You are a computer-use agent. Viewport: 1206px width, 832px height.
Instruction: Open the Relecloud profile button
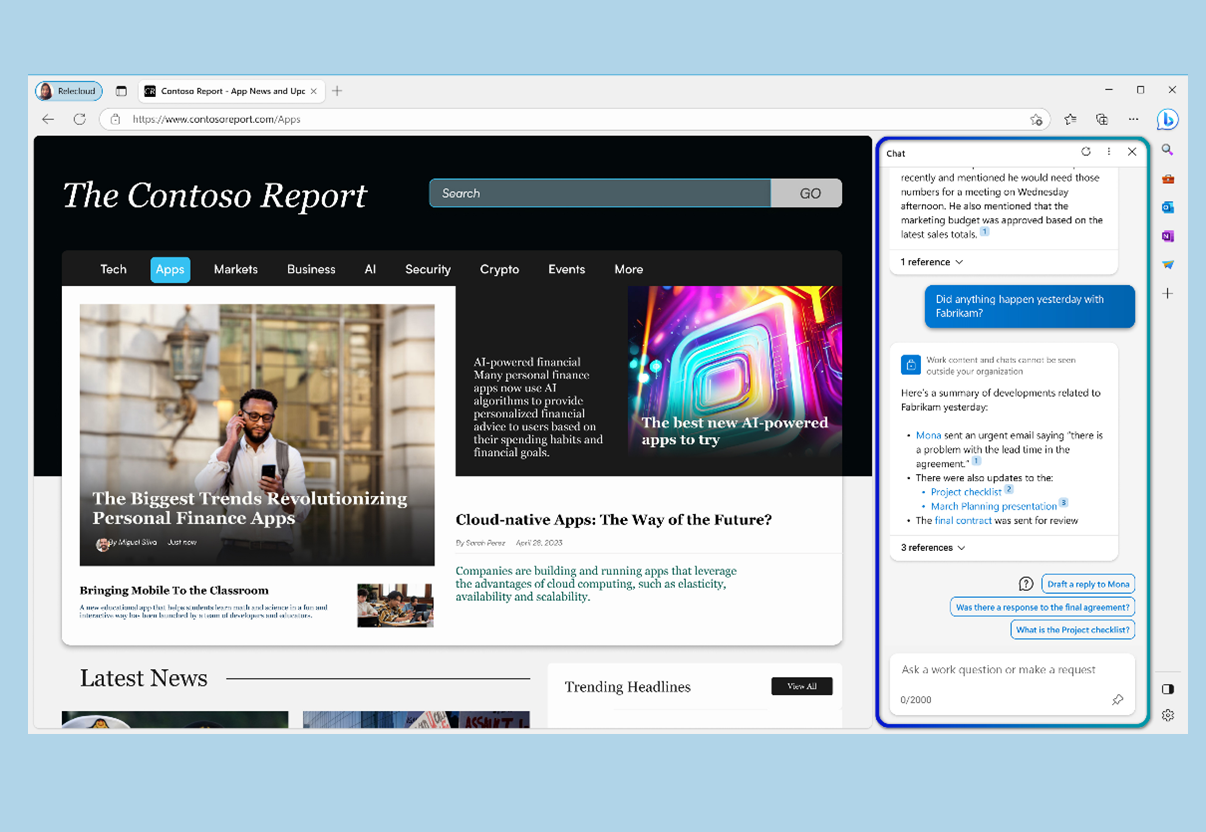69,91
